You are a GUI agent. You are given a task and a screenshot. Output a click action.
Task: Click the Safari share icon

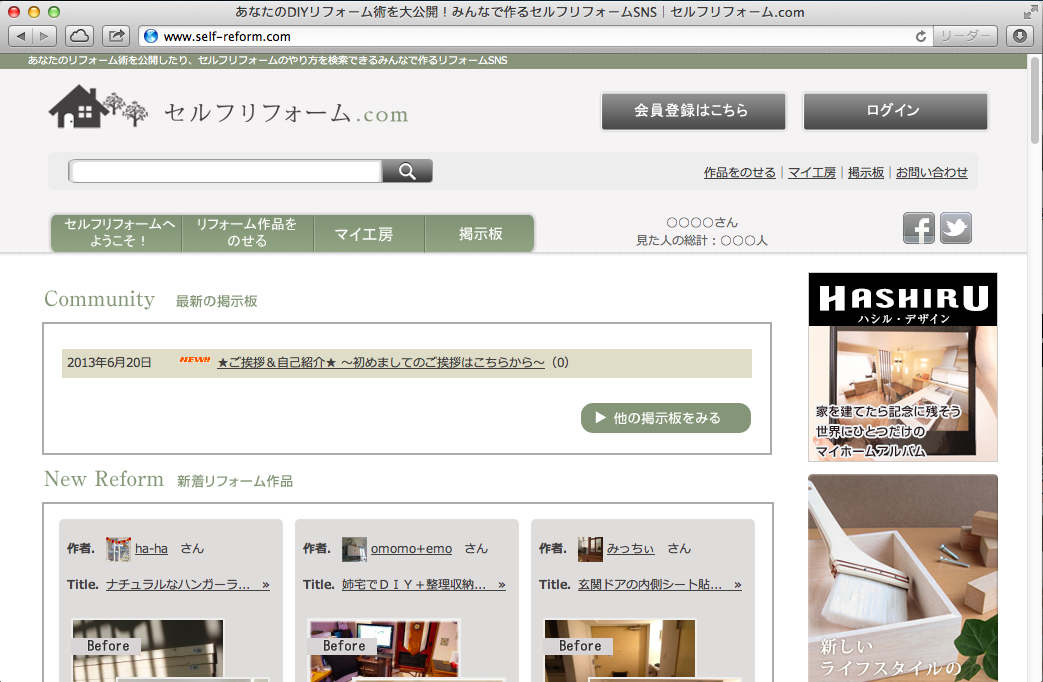pyautogui.click(x=116, y=36)
